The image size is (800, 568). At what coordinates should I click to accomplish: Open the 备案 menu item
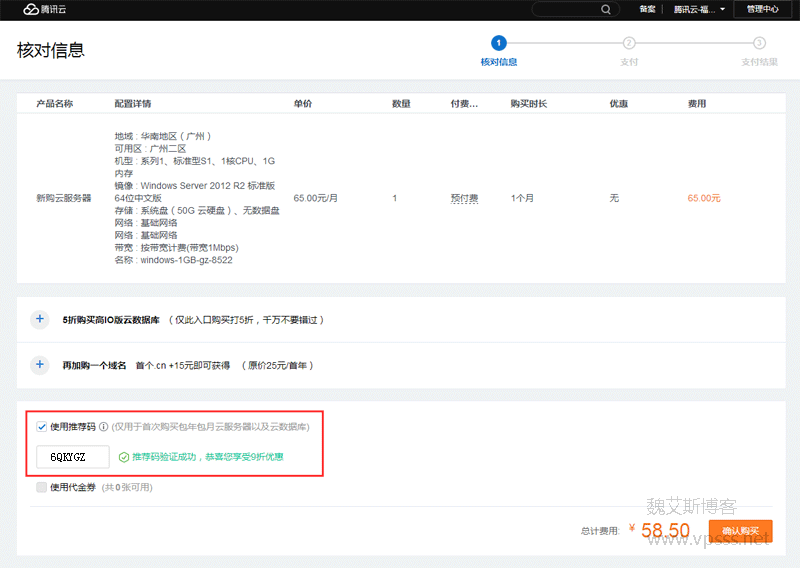pos(648,9)
